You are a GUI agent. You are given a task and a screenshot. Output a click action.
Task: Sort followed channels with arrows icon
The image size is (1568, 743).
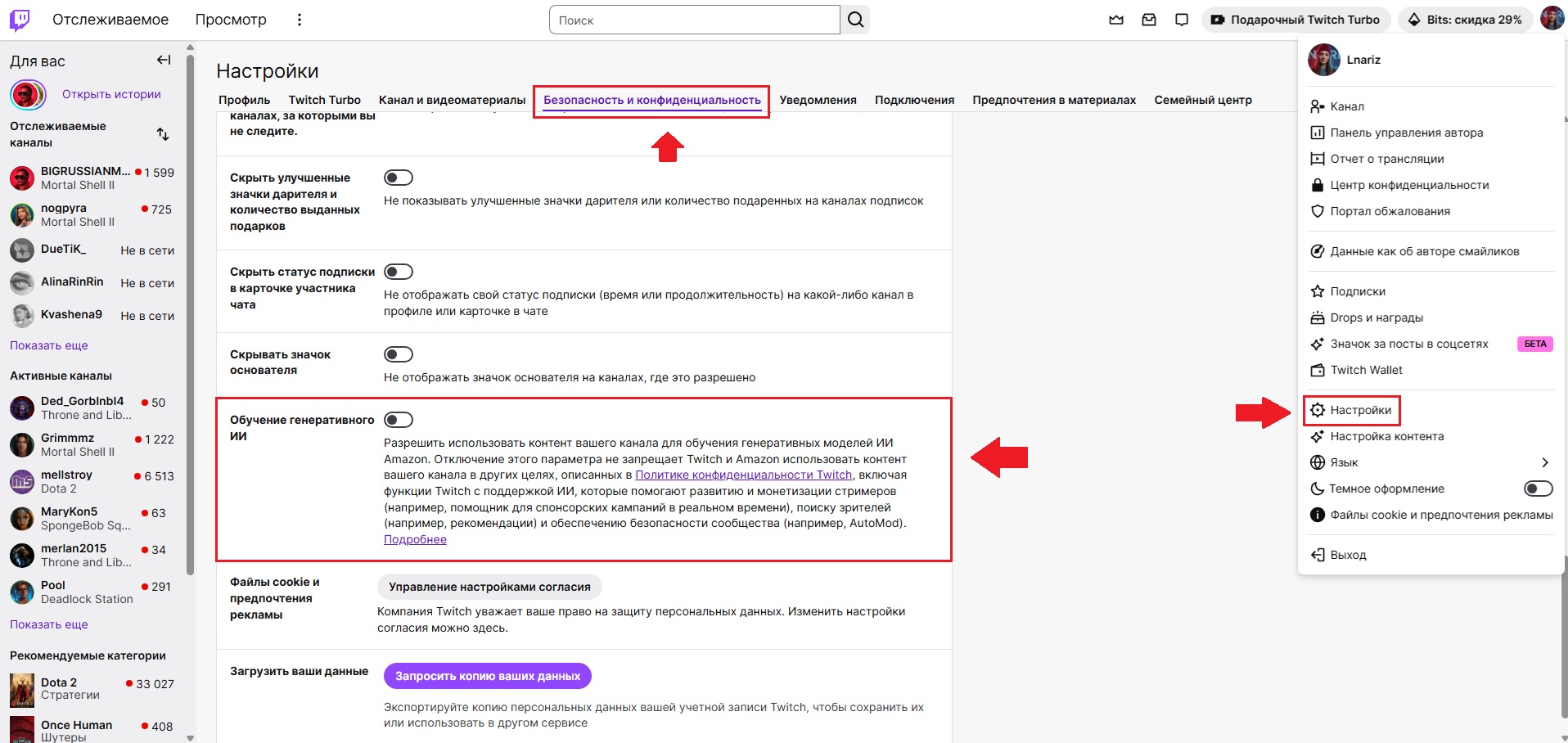click(163, 134)
